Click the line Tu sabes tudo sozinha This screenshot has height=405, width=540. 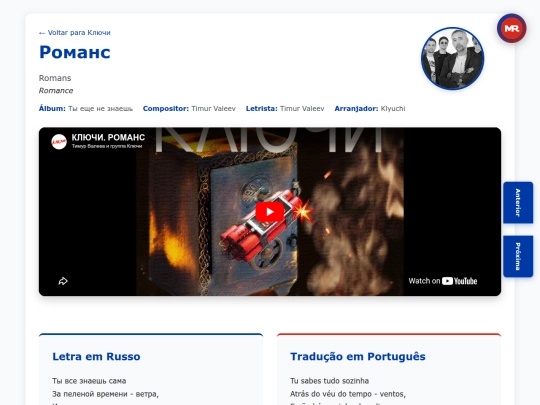(329, 381)
